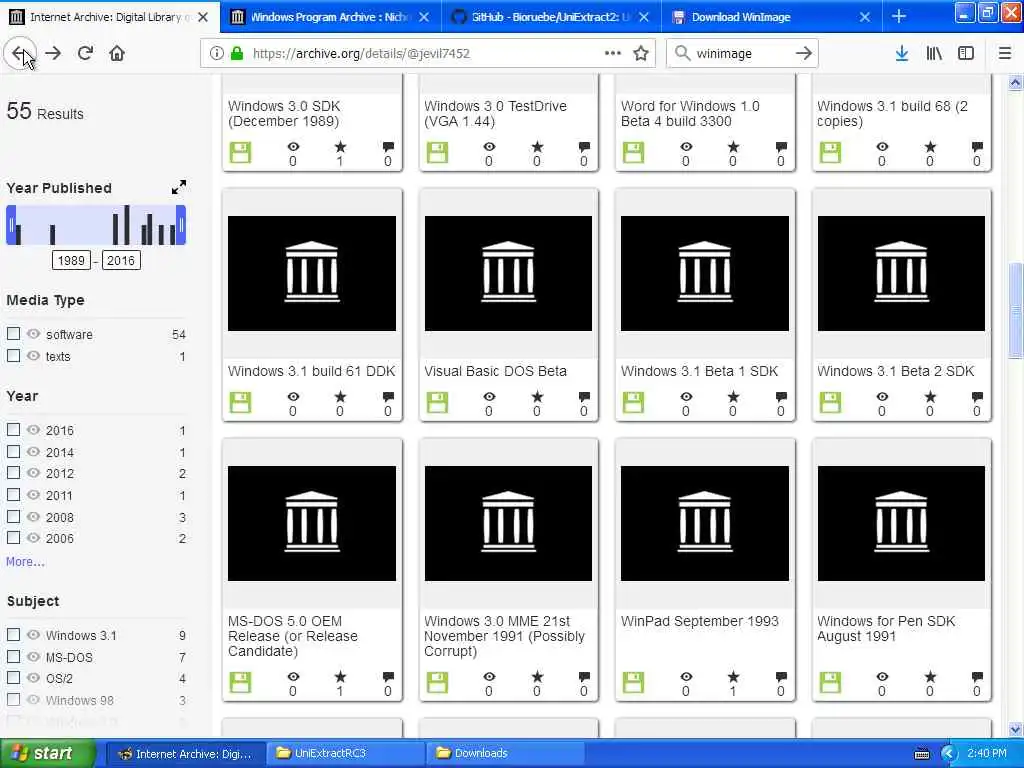Check the software media type filter

13,334
